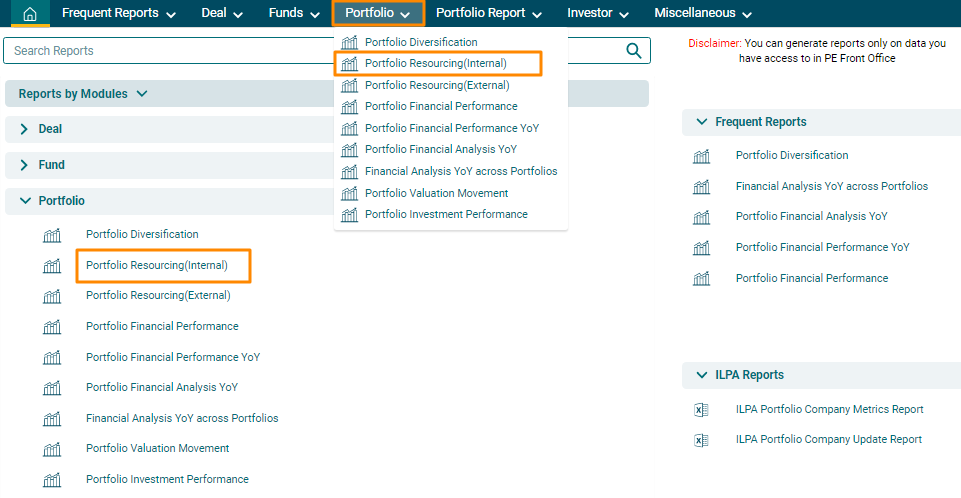
Task: Expand the Deal module section
Action: [x=25, y=129]
